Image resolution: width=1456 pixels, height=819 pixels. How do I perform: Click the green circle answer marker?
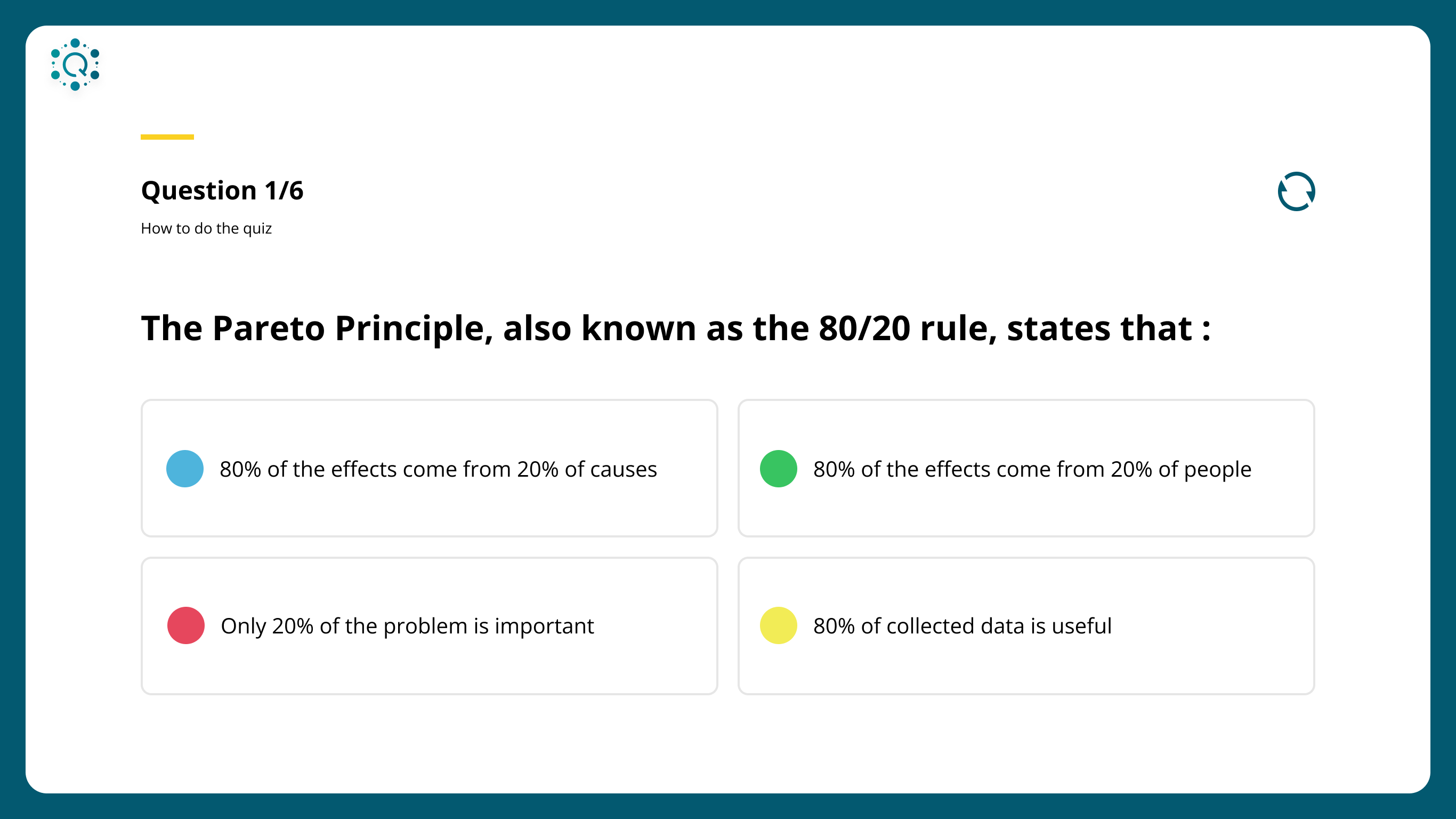(778, 469)
